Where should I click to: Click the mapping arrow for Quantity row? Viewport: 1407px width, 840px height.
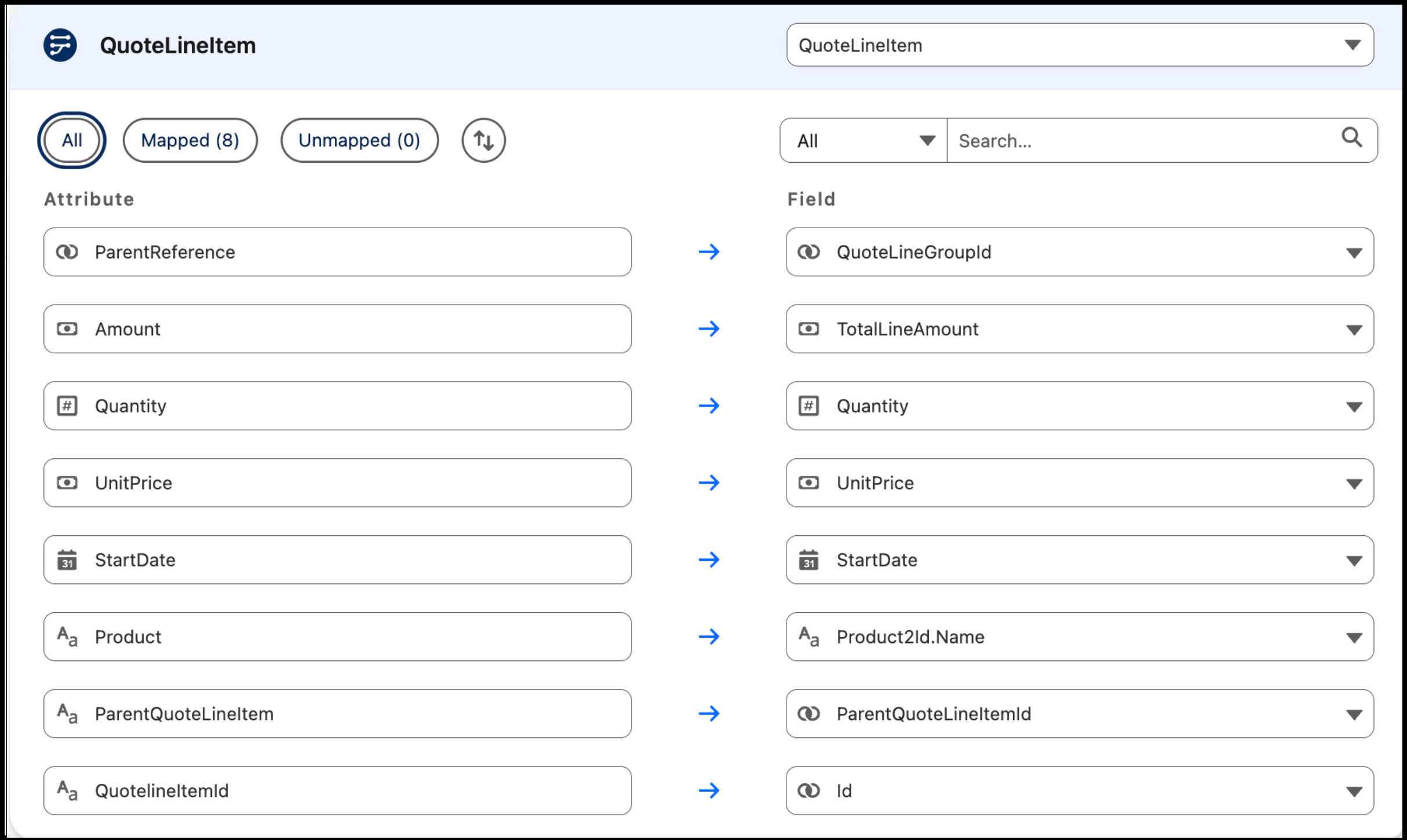(709, 406)
